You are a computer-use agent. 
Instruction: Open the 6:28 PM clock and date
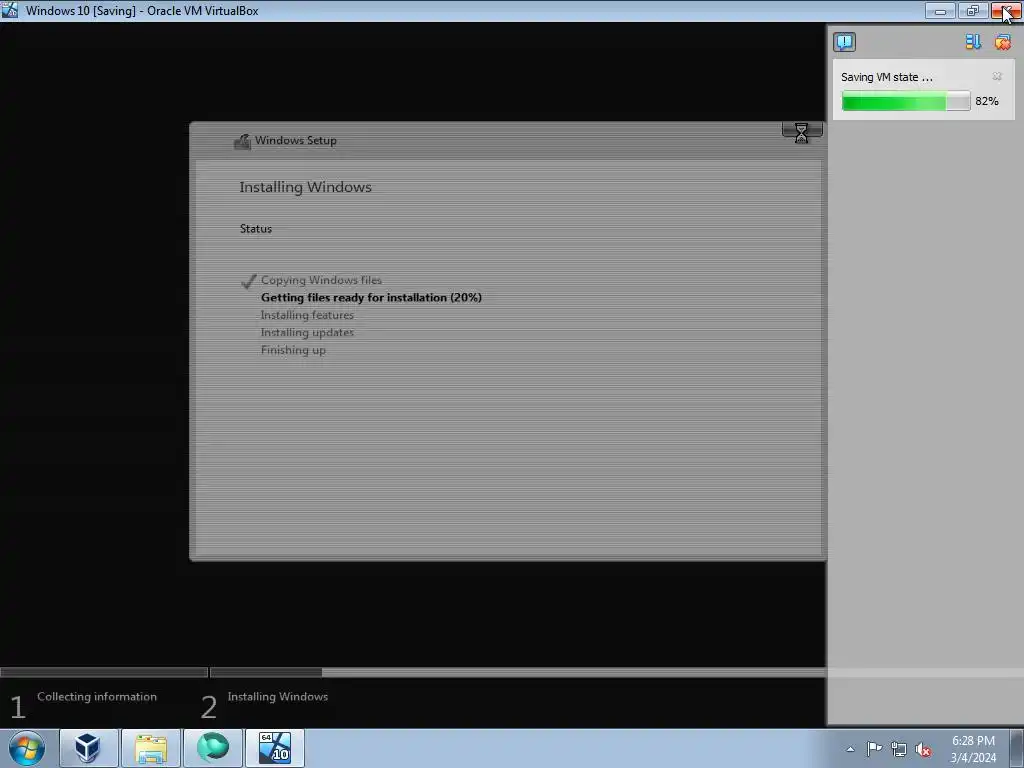(973, 749)
